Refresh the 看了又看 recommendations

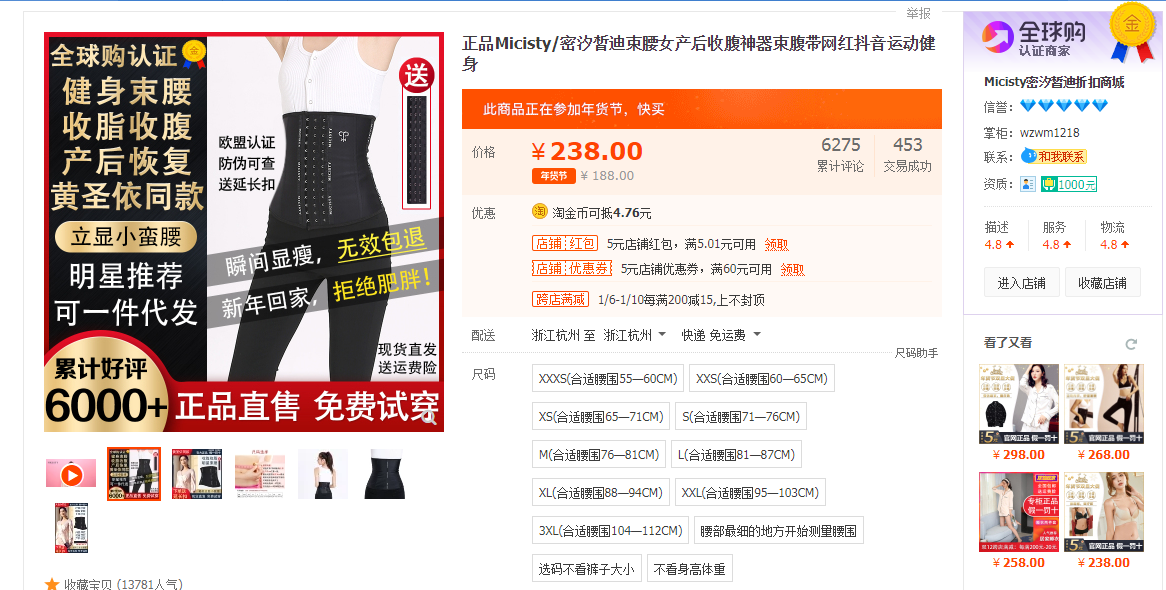point(1131,344)
